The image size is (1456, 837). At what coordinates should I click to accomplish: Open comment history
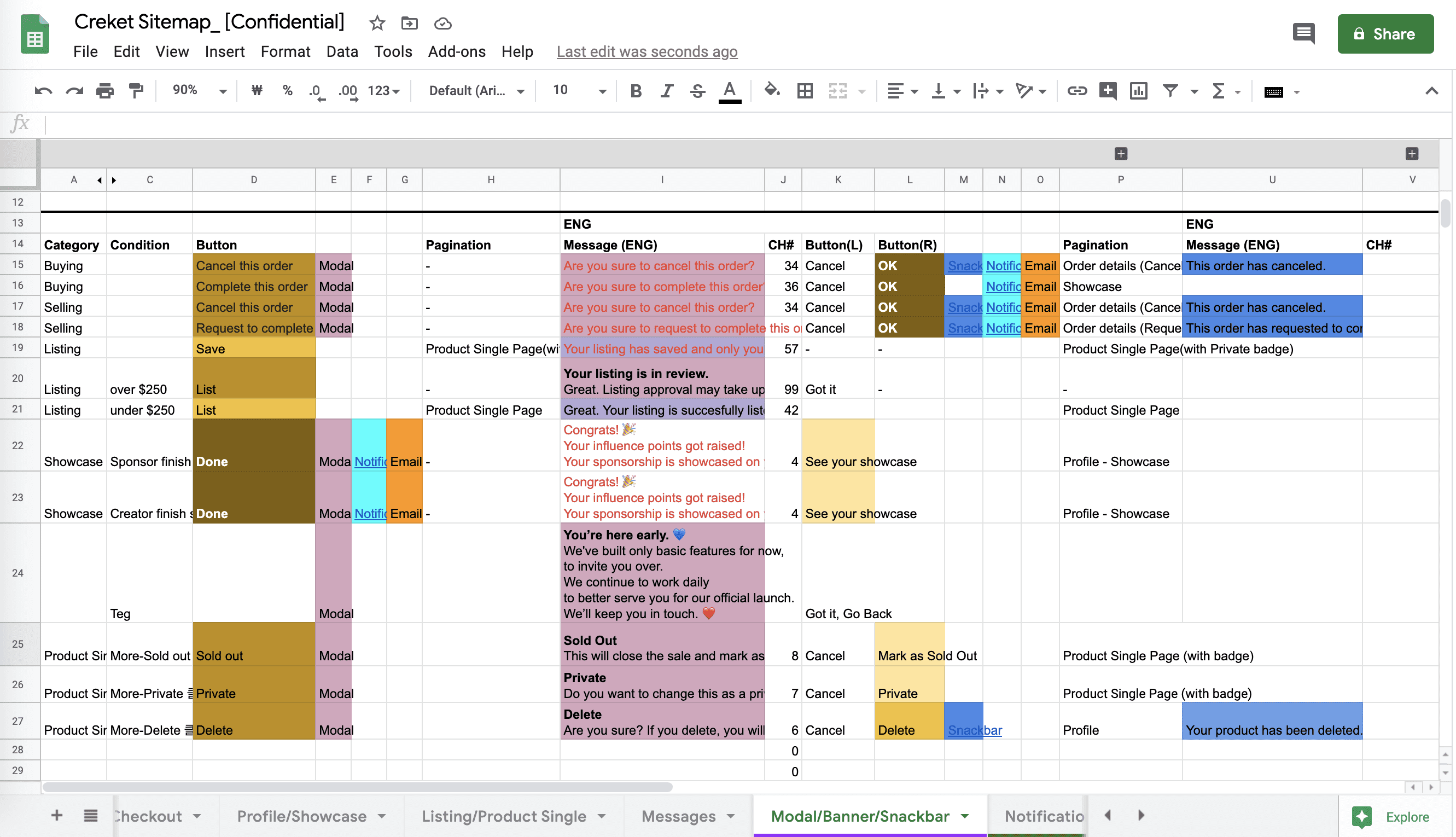(1303, 33)
